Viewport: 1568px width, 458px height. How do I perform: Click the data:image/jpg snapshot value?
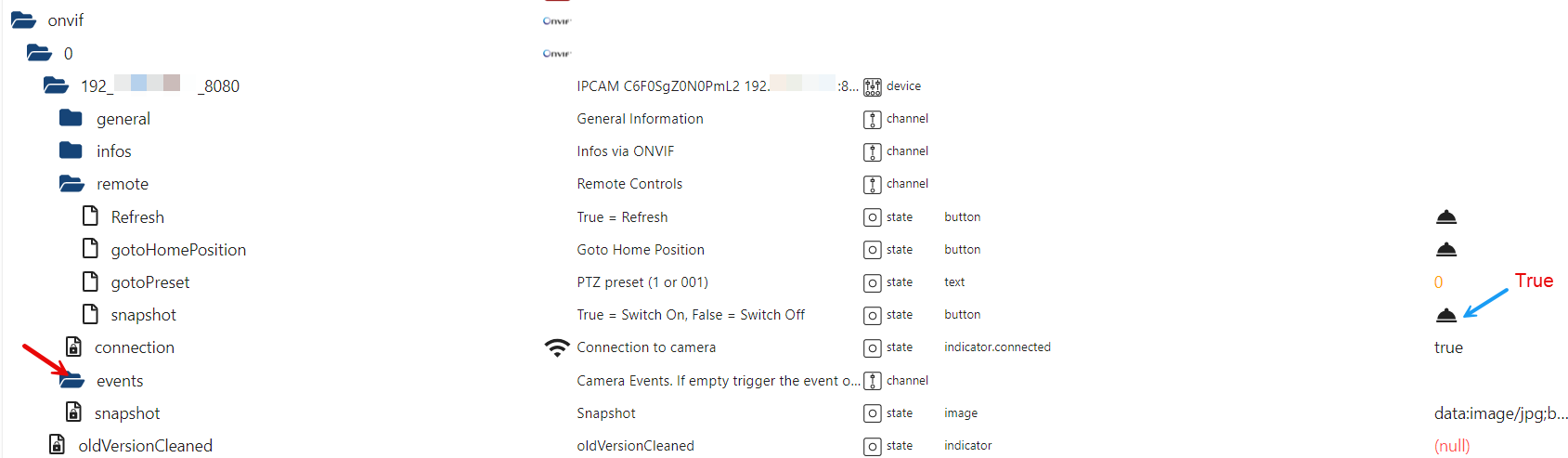(x=1500, y=413)
